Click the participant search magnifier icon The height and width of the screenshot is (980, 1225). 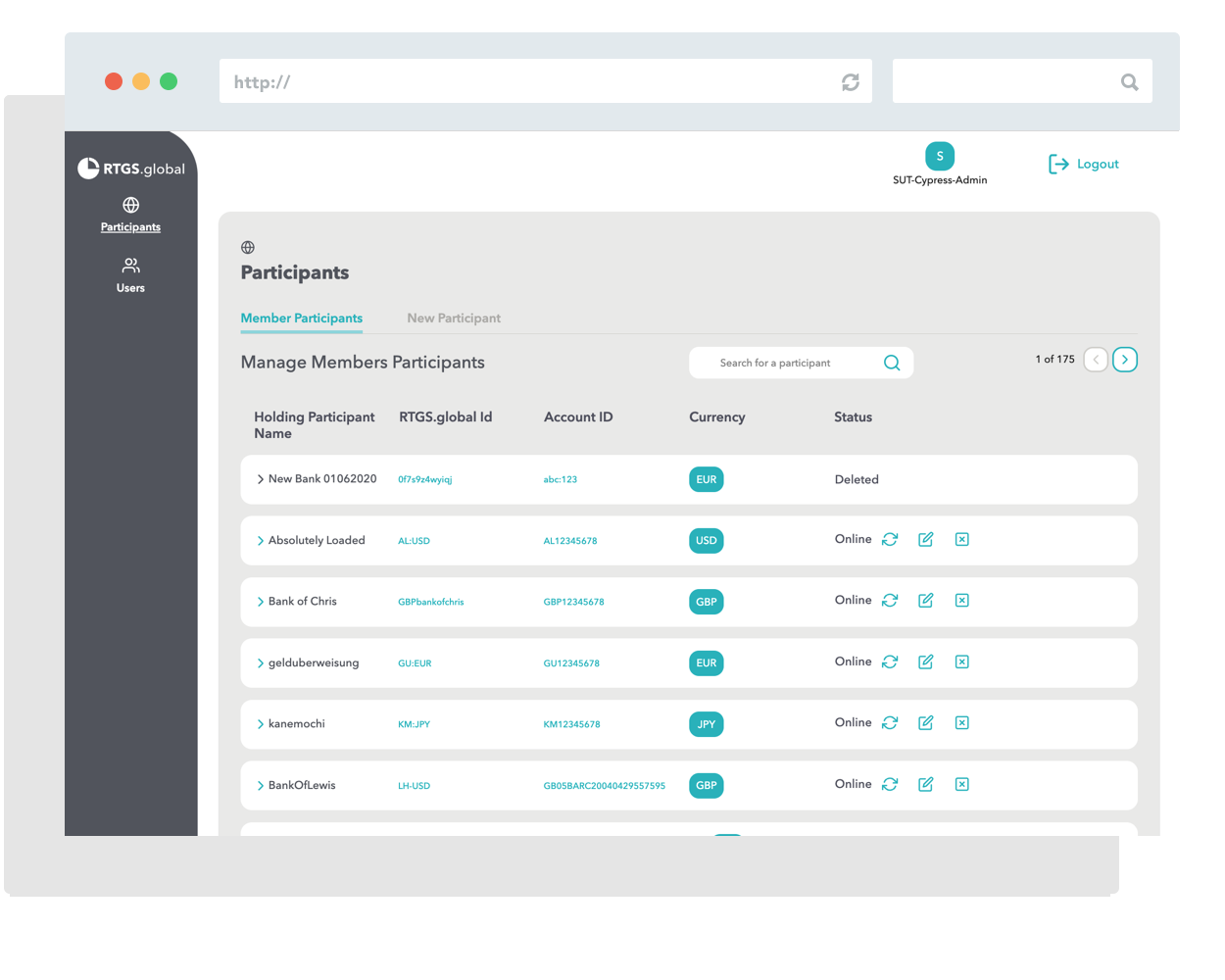coord(892,363)
